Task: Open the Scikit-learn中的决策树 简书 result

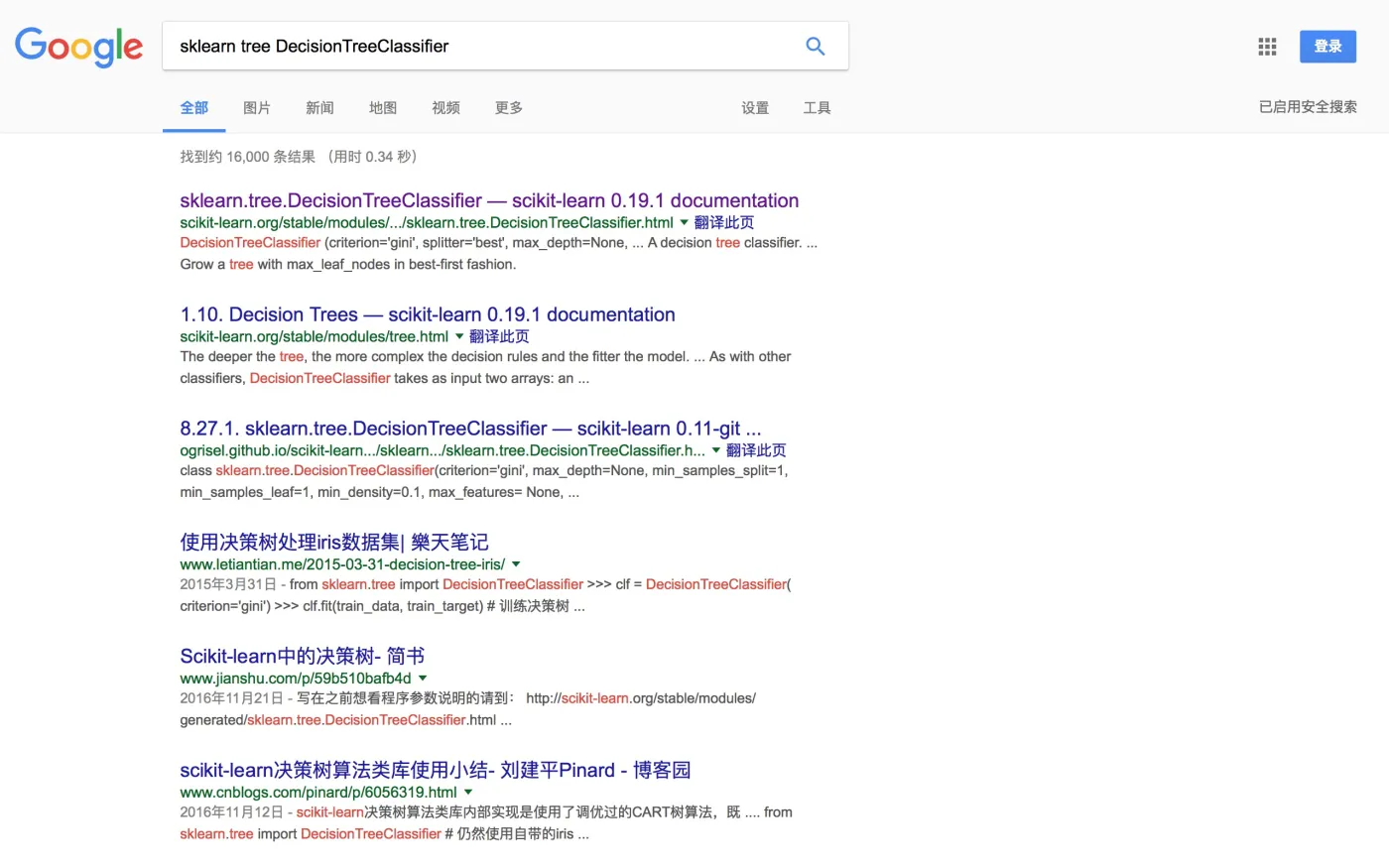Action: pyautogui.click(x=302, y=656)
